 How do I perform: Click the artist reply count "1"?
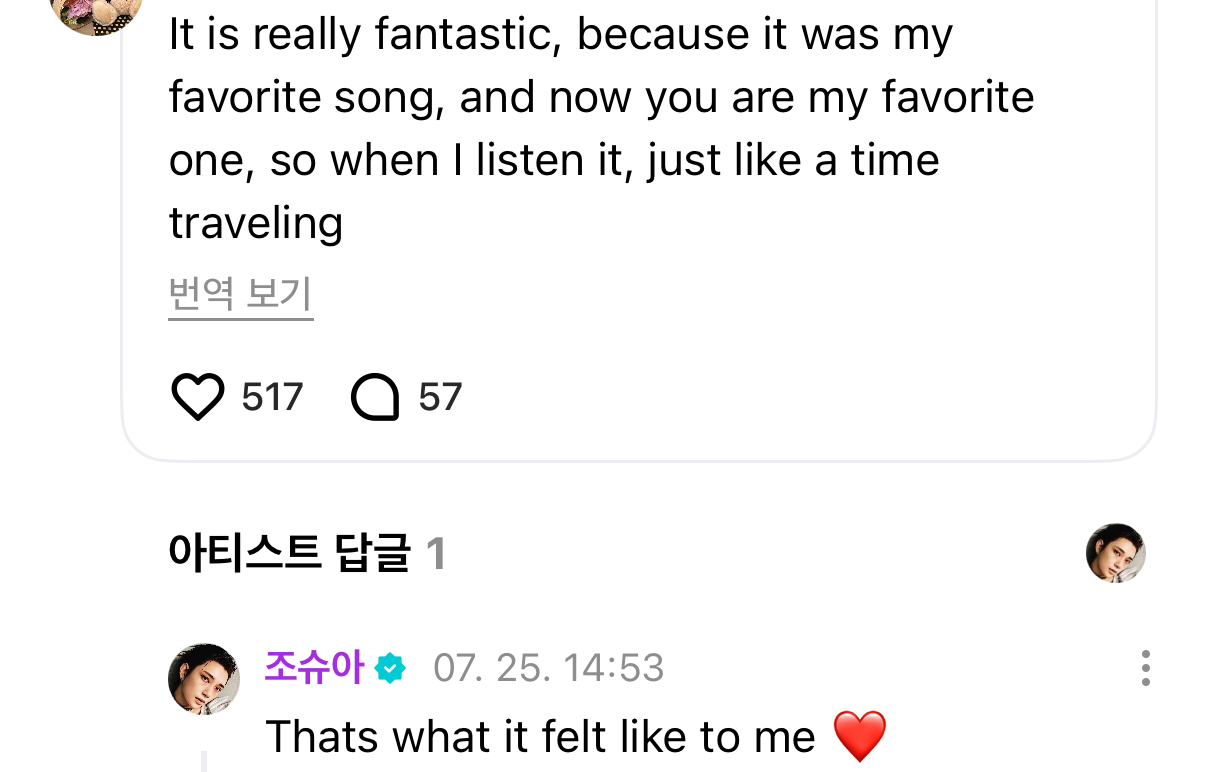[x=435, y=553]
